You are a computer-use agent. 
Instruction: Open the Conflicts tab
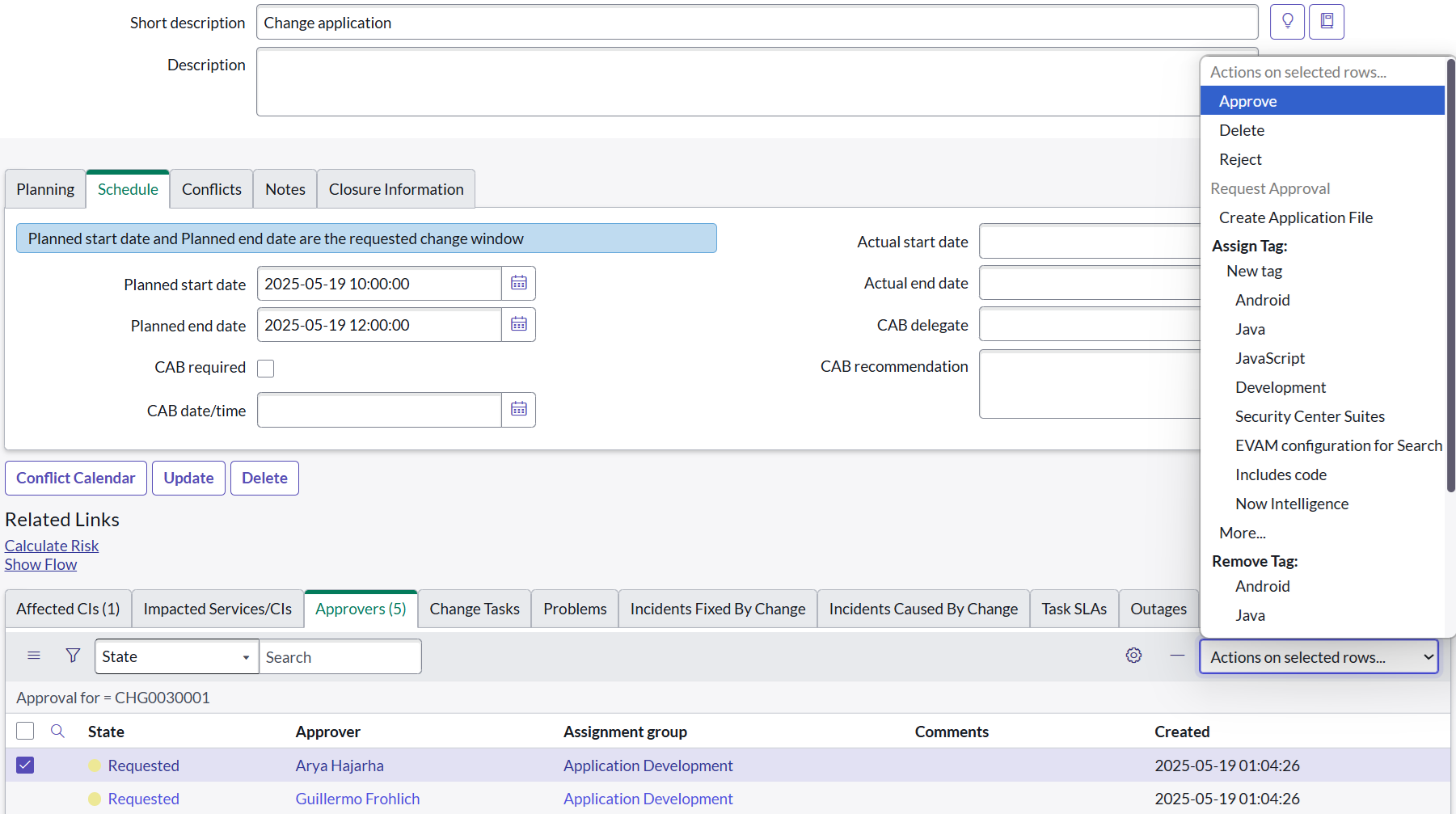(x=212, y=189)
